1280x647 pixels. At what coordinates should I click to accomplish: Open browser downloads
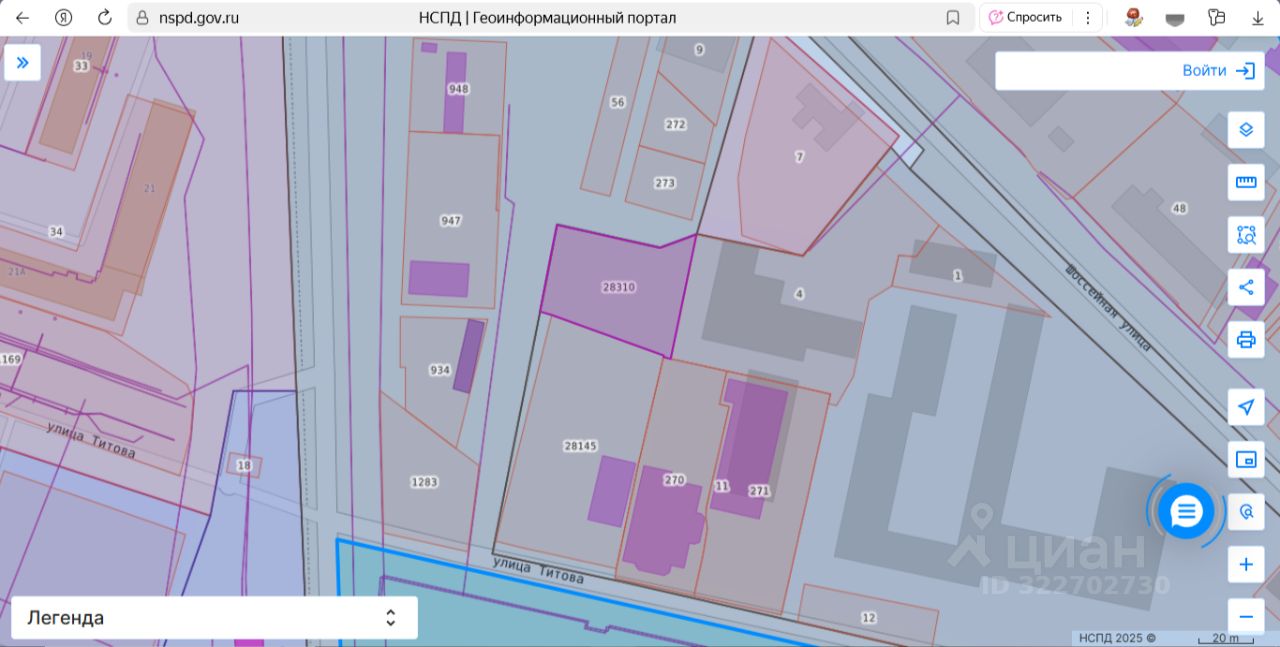(1258, 17)
